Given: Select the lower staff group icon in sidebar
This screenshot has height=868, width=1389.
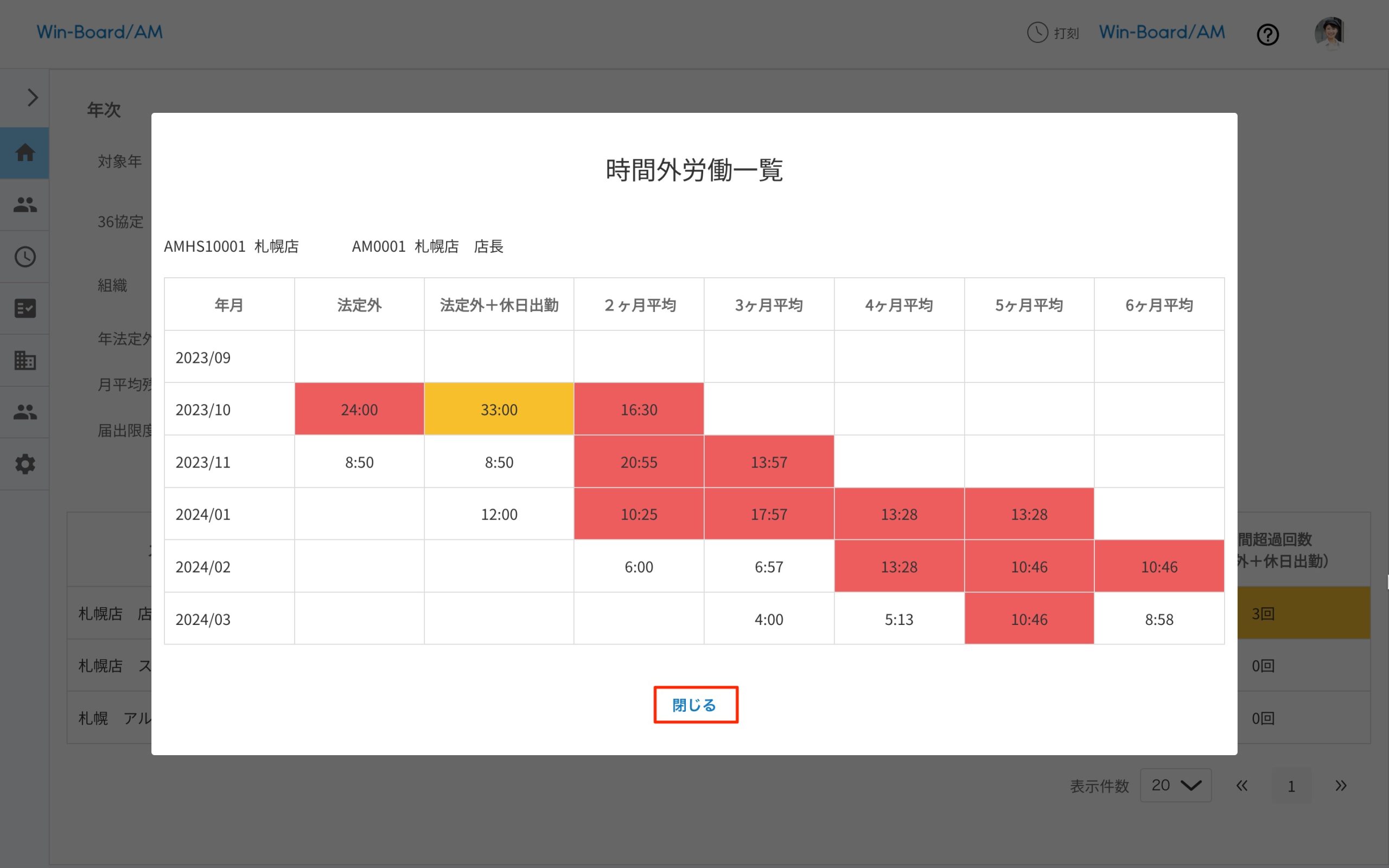Looking at the screenshot, I should pyautogui.click(x=24, y=412).
